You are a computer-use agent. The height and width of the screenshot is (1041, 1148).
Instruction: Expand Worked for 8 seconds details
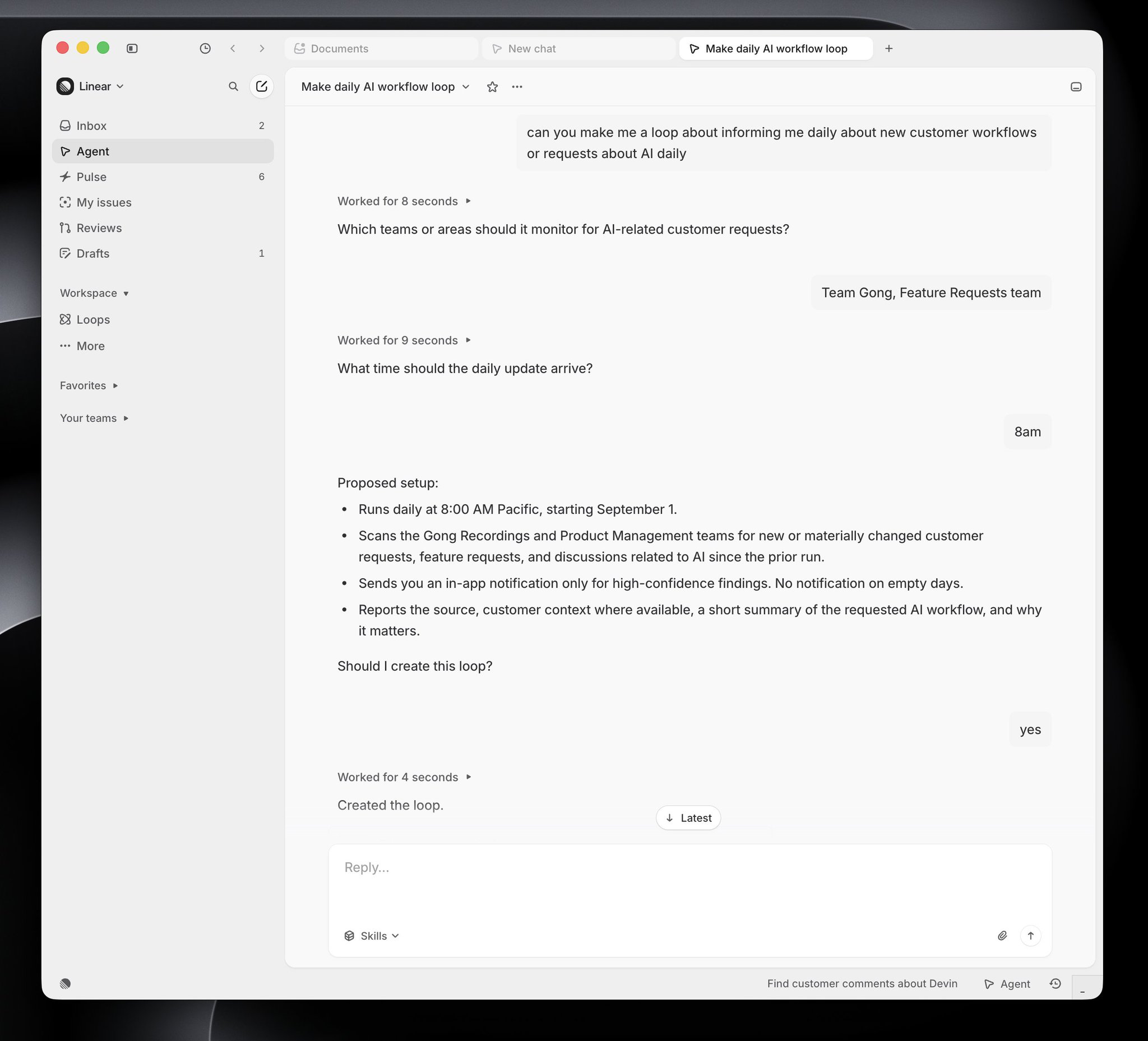404,201
